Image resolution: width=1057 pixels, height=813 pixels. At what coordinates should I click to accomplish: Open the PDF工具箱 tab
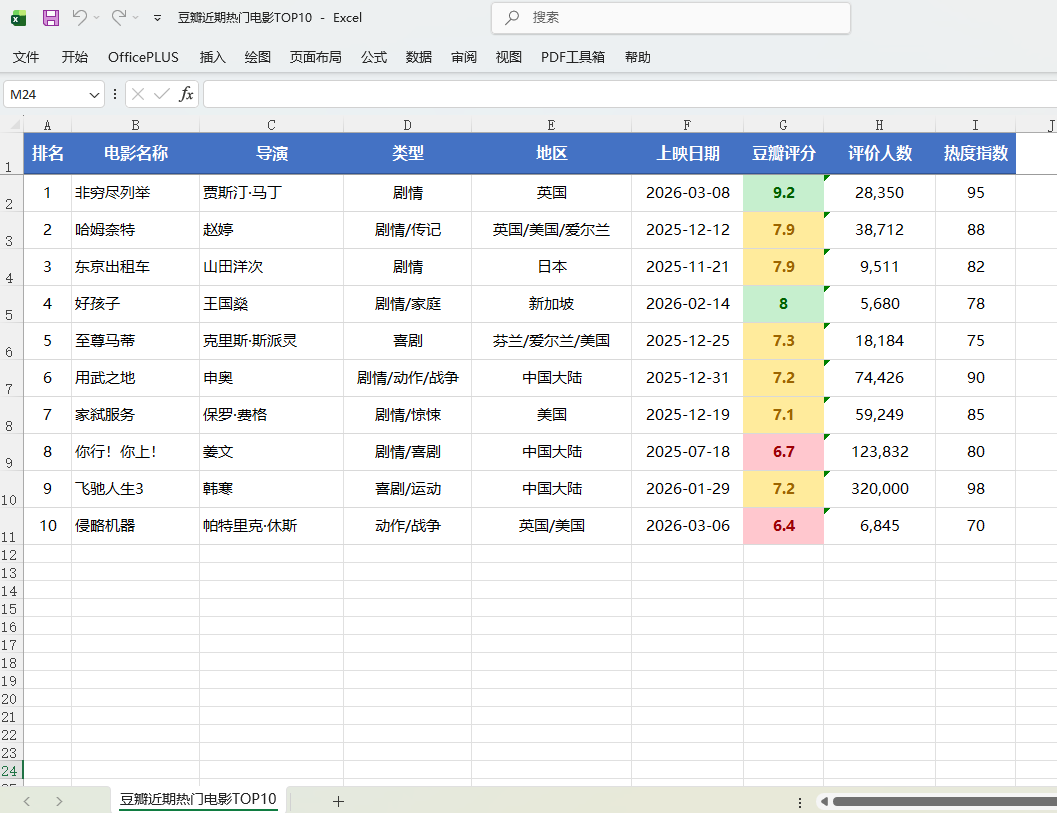573,57
